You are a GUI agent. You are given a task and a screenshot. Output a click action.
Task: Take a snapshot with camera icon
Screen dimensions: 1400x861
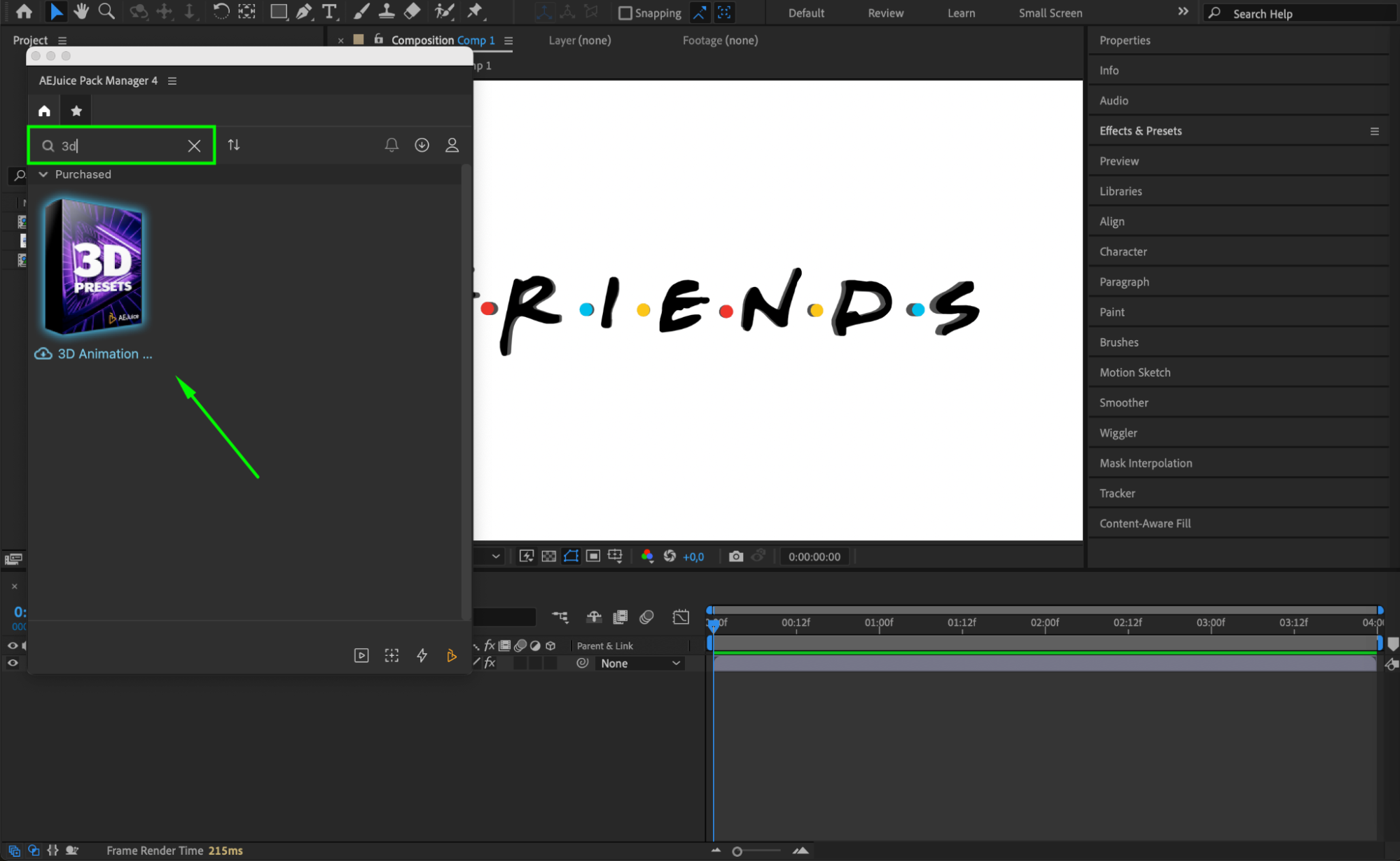tap(735, 556)
